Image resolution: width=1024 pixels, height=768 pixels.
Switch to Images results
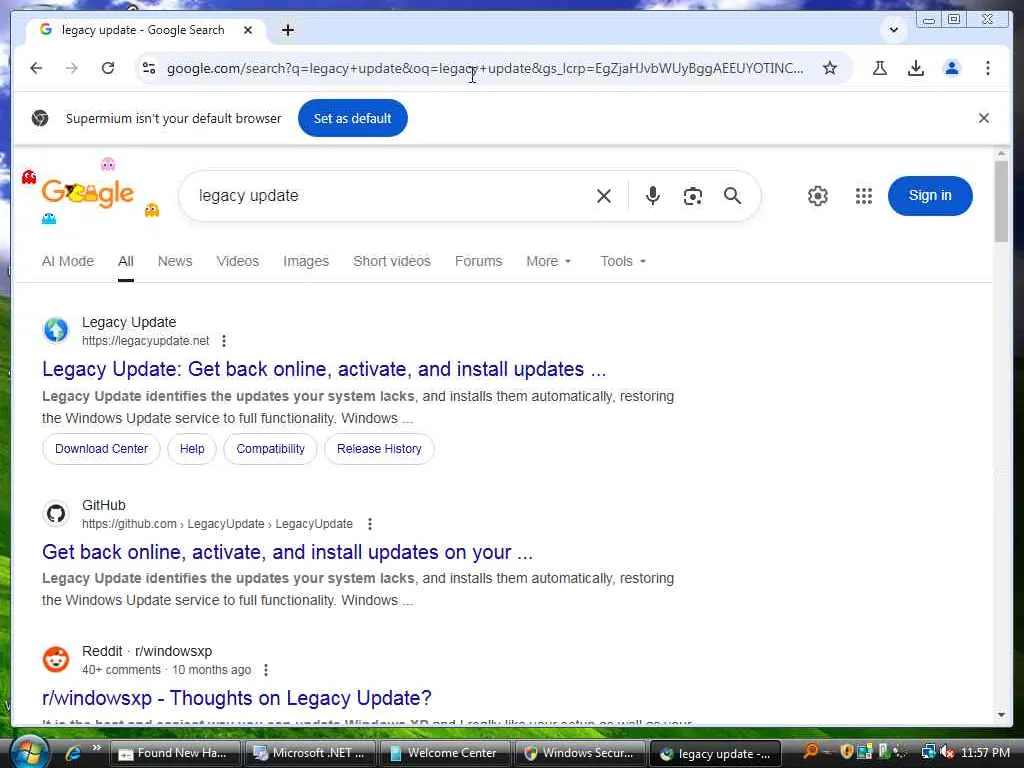point(306,261)
